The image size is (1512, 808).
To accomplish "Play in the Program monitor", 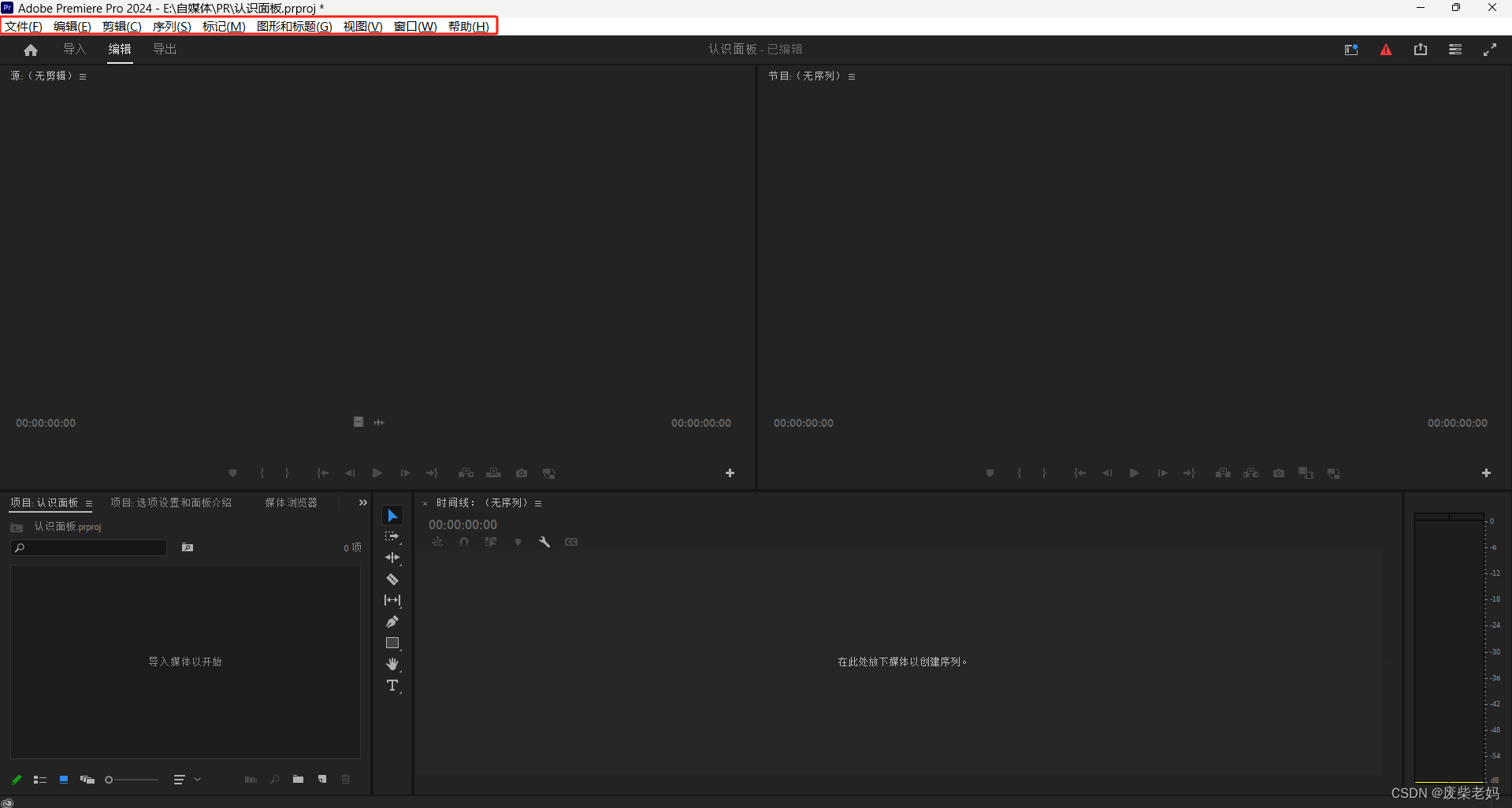I will click(1135, 473).
